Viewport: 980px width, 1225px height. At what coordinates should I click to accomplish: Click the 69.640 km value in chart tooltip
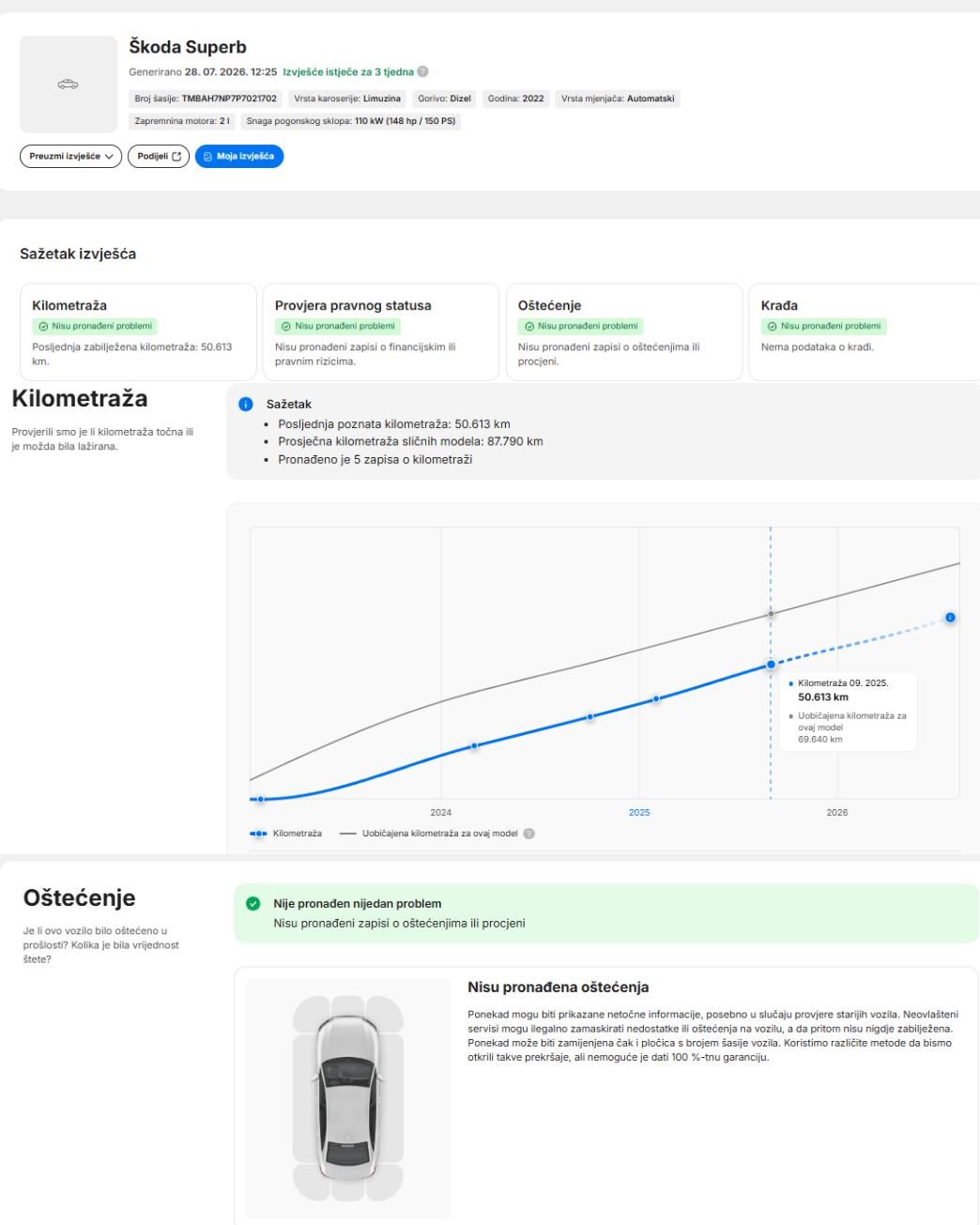click(820, 740)
